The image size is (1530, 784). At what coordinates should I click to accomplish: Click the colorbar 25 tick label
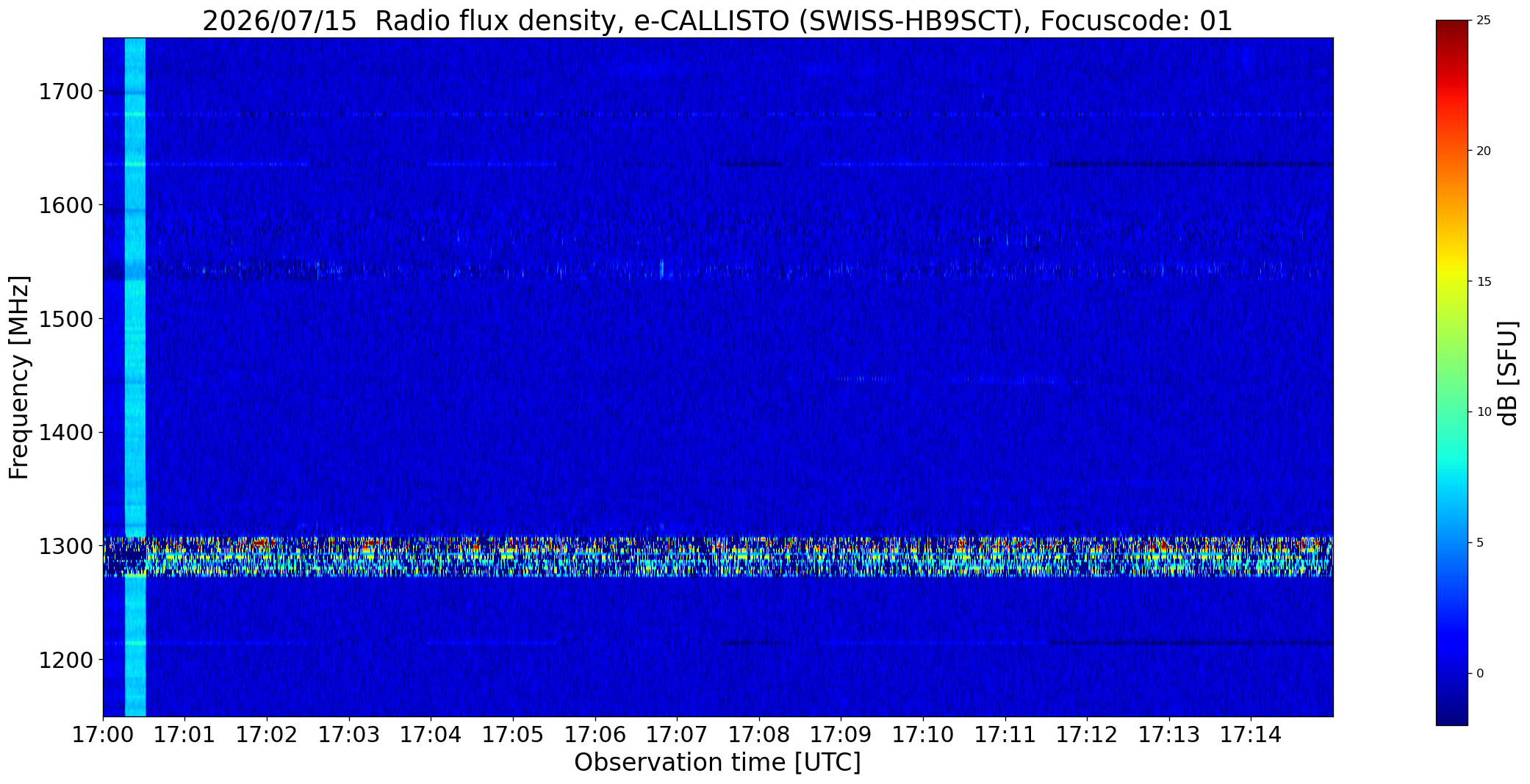pos(1484,21)
